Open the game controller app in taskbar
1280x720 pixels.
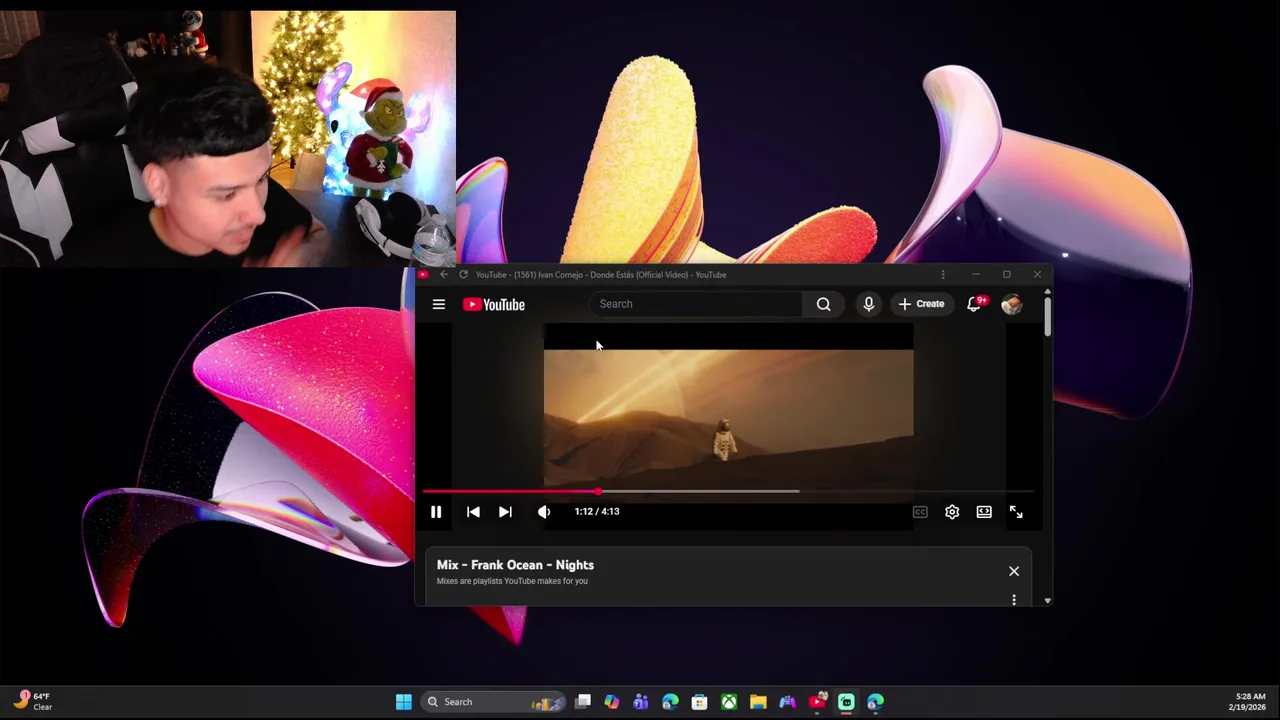787,702
